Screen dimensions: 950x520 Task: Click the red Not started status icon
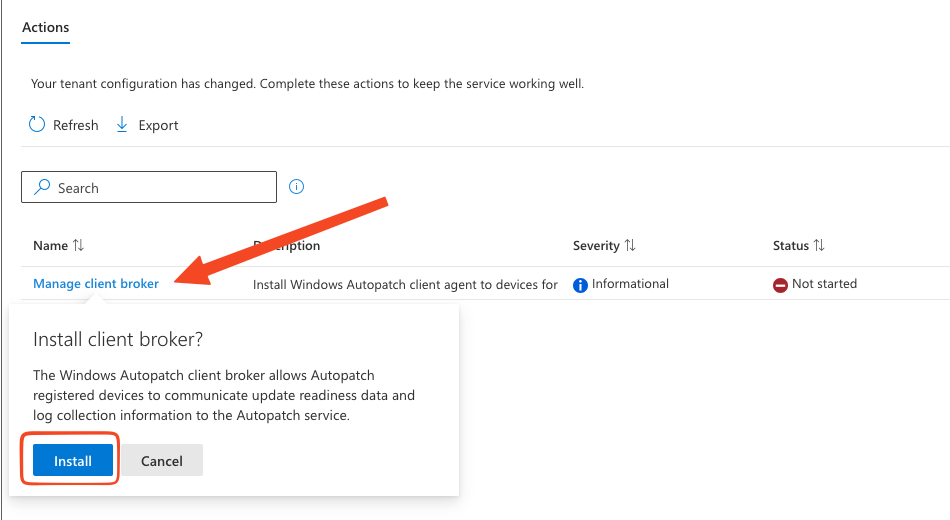[780, 285]
